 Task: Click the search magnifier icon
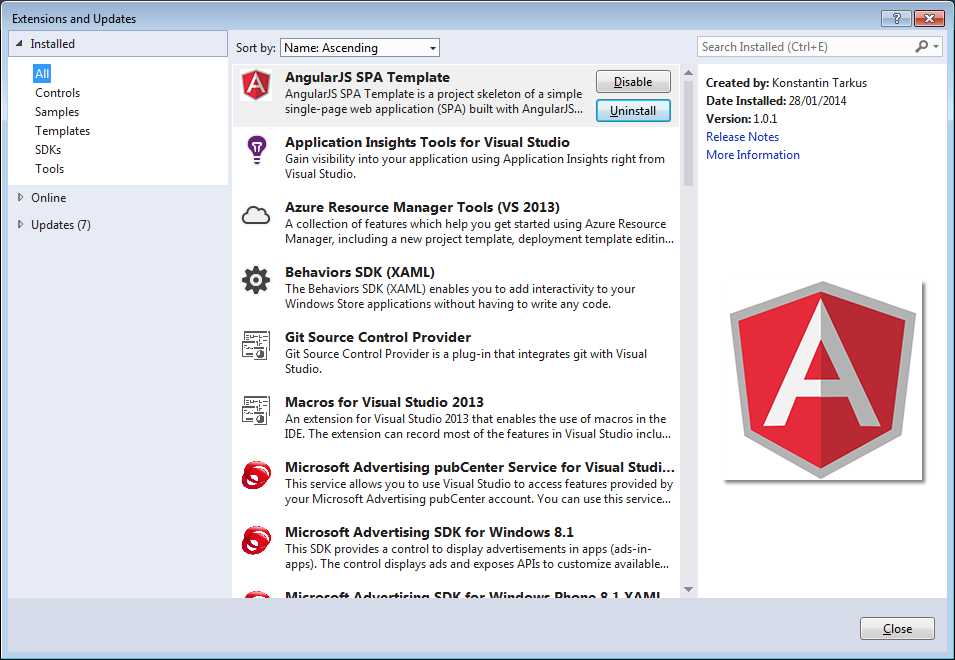click(920, 46)
